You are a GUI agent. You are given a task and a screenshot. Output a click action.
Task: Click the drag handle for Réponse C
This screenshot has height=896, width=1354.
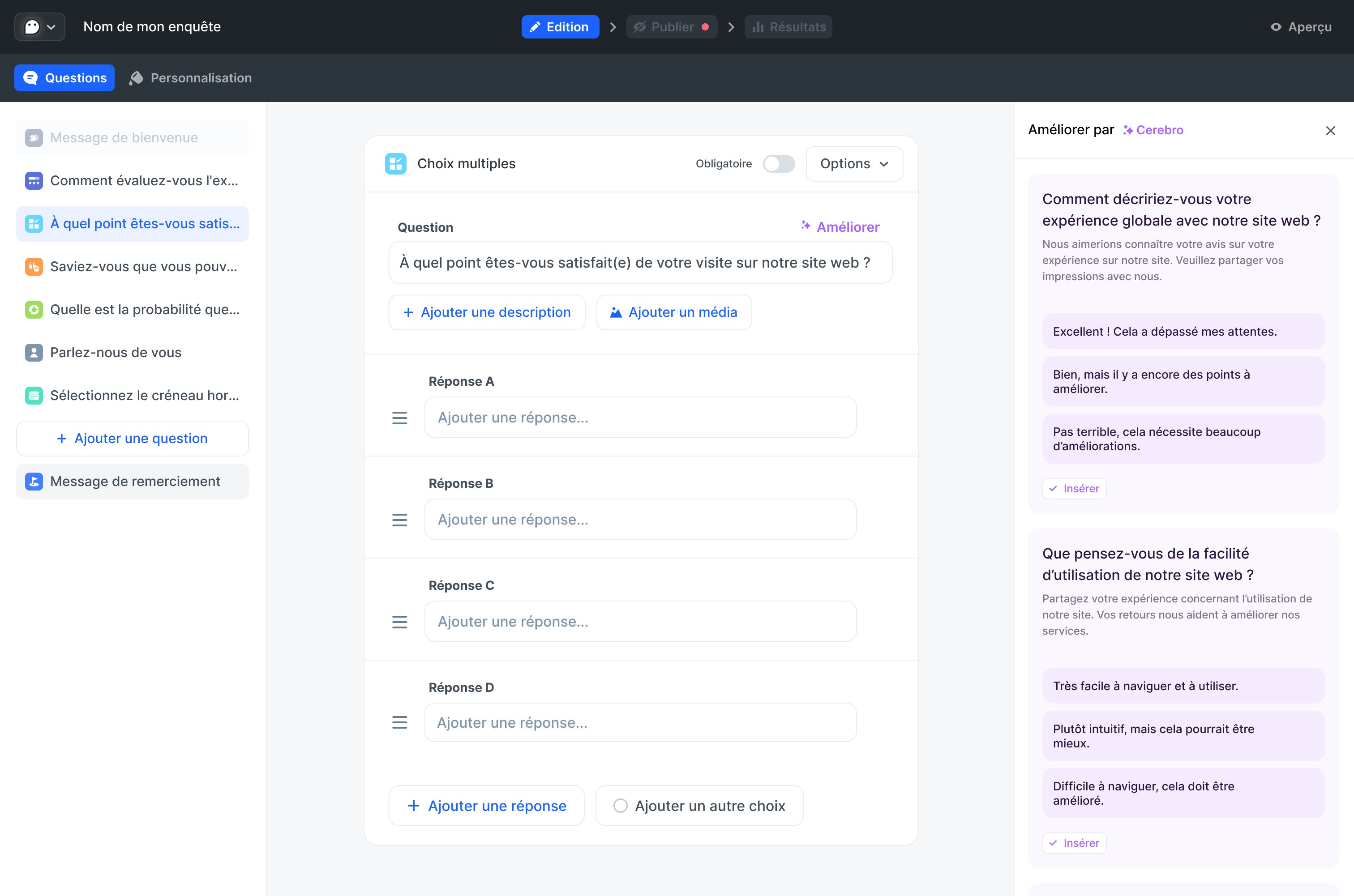point(399,622)
